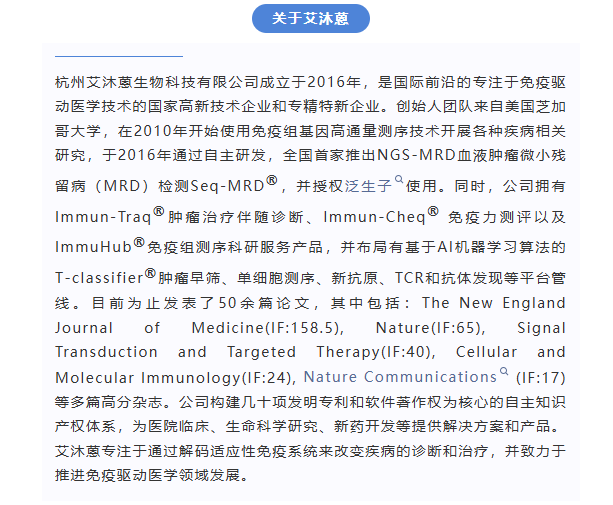
Task: Click the text (IF:17)
Action: pos(541,378)
